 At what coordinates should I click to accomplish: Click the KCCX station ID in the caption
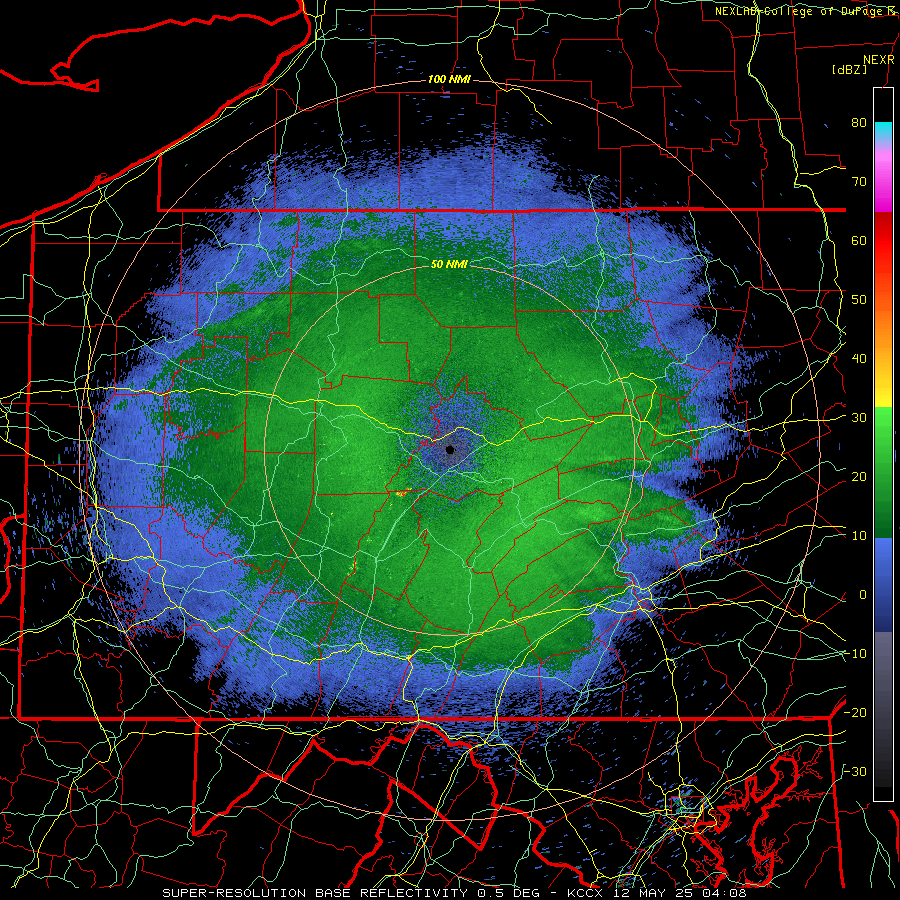coord(585,893)
